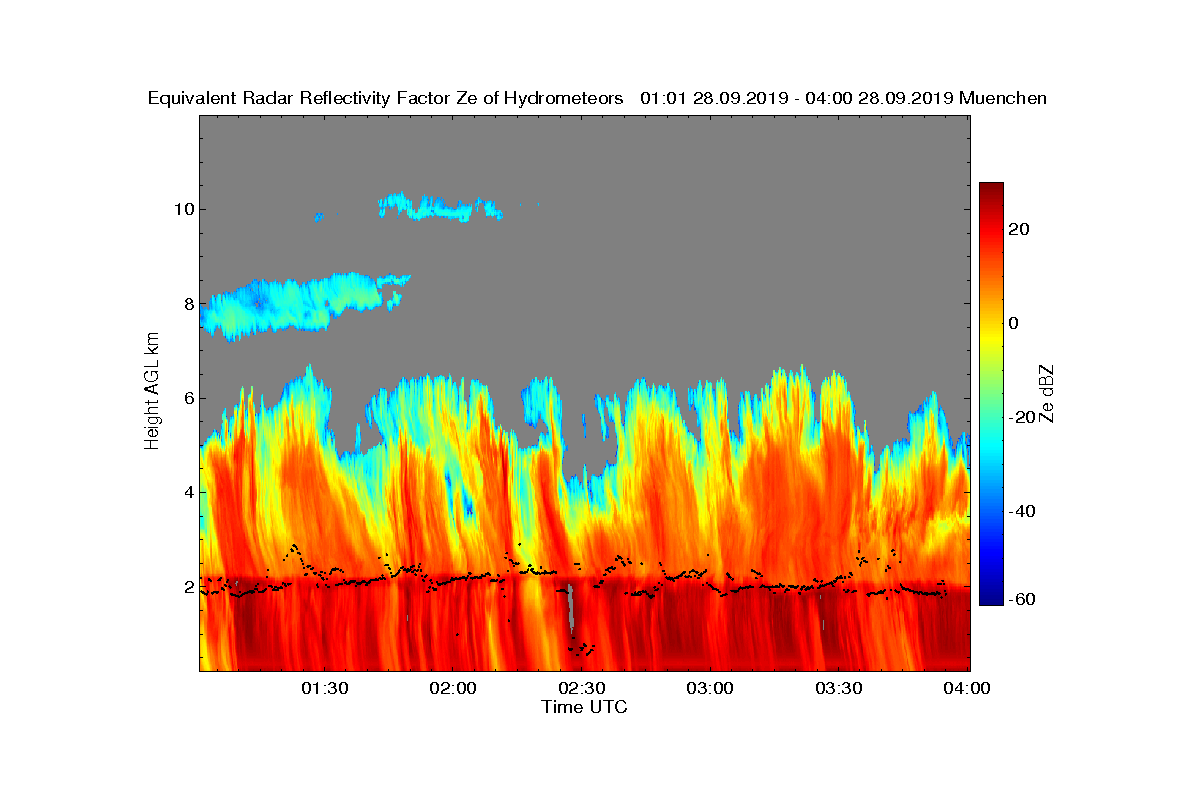
Task: Click the dark red top of the colorbar
Action: [x=991, y=192]
